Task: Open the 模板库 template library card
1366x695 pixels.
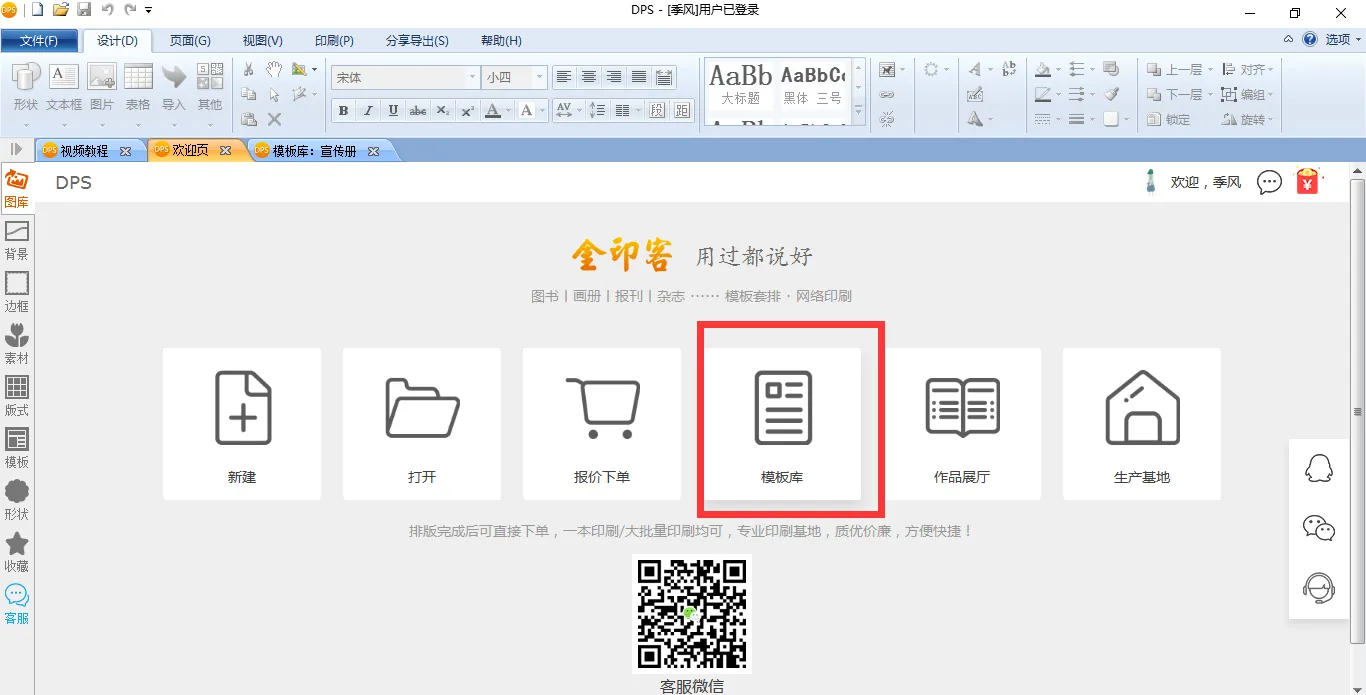Action: coord(782,424)
